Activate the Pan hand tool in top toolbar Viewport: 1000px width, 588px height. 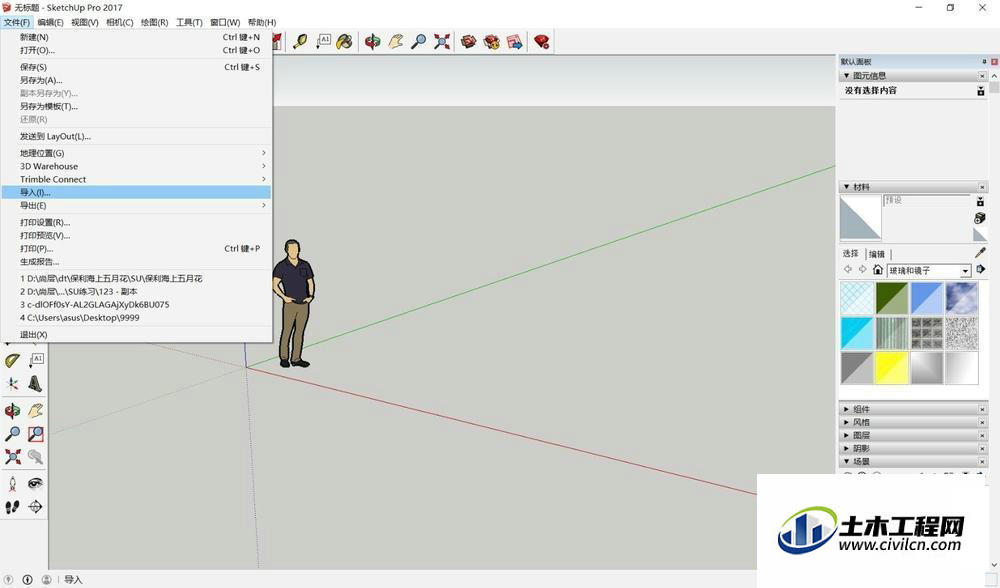click(395, 42)
